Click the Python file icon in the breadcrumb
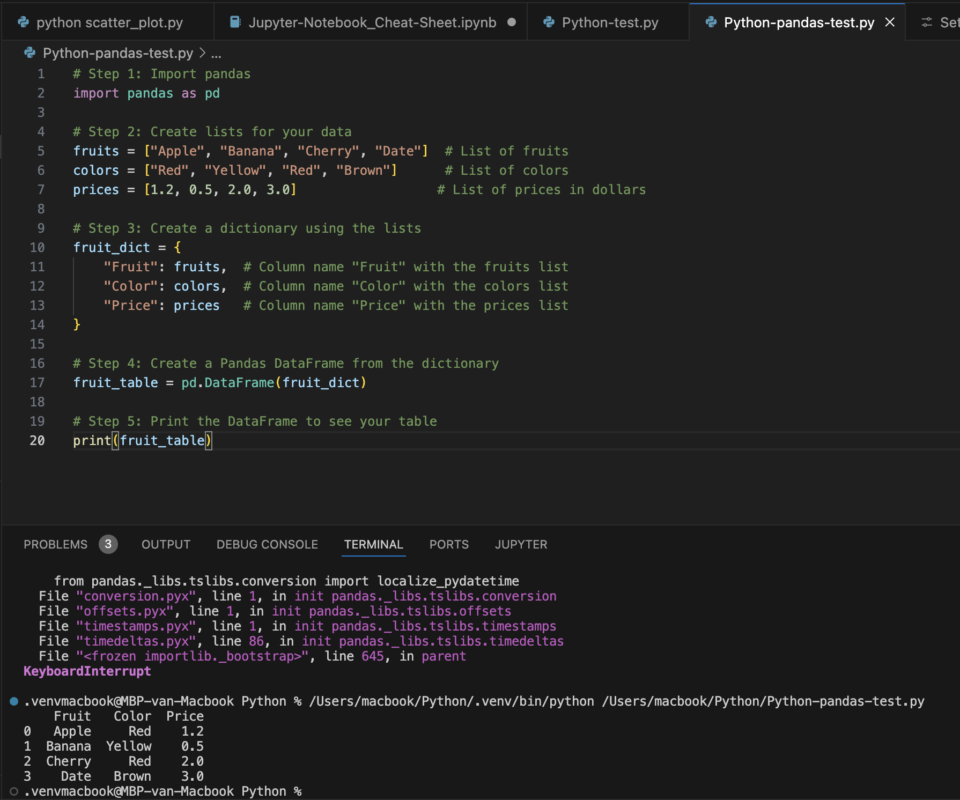 32,53
